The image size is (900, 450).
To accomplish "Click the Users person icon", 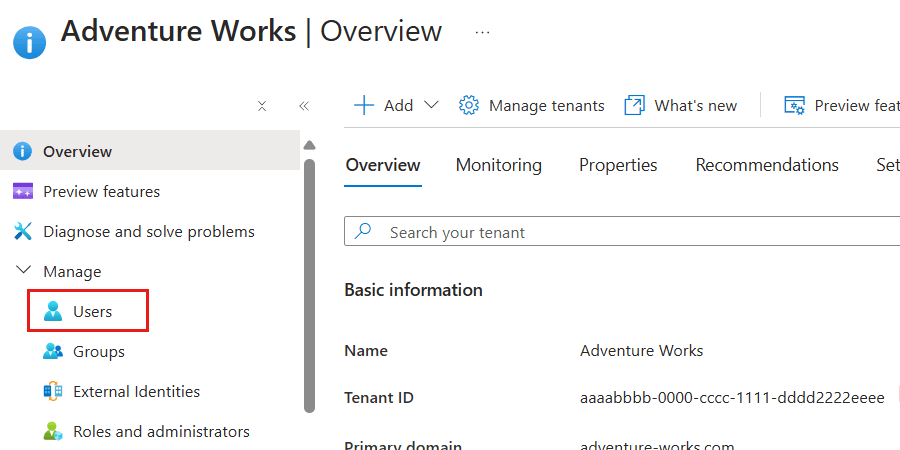I will [53, 312].
